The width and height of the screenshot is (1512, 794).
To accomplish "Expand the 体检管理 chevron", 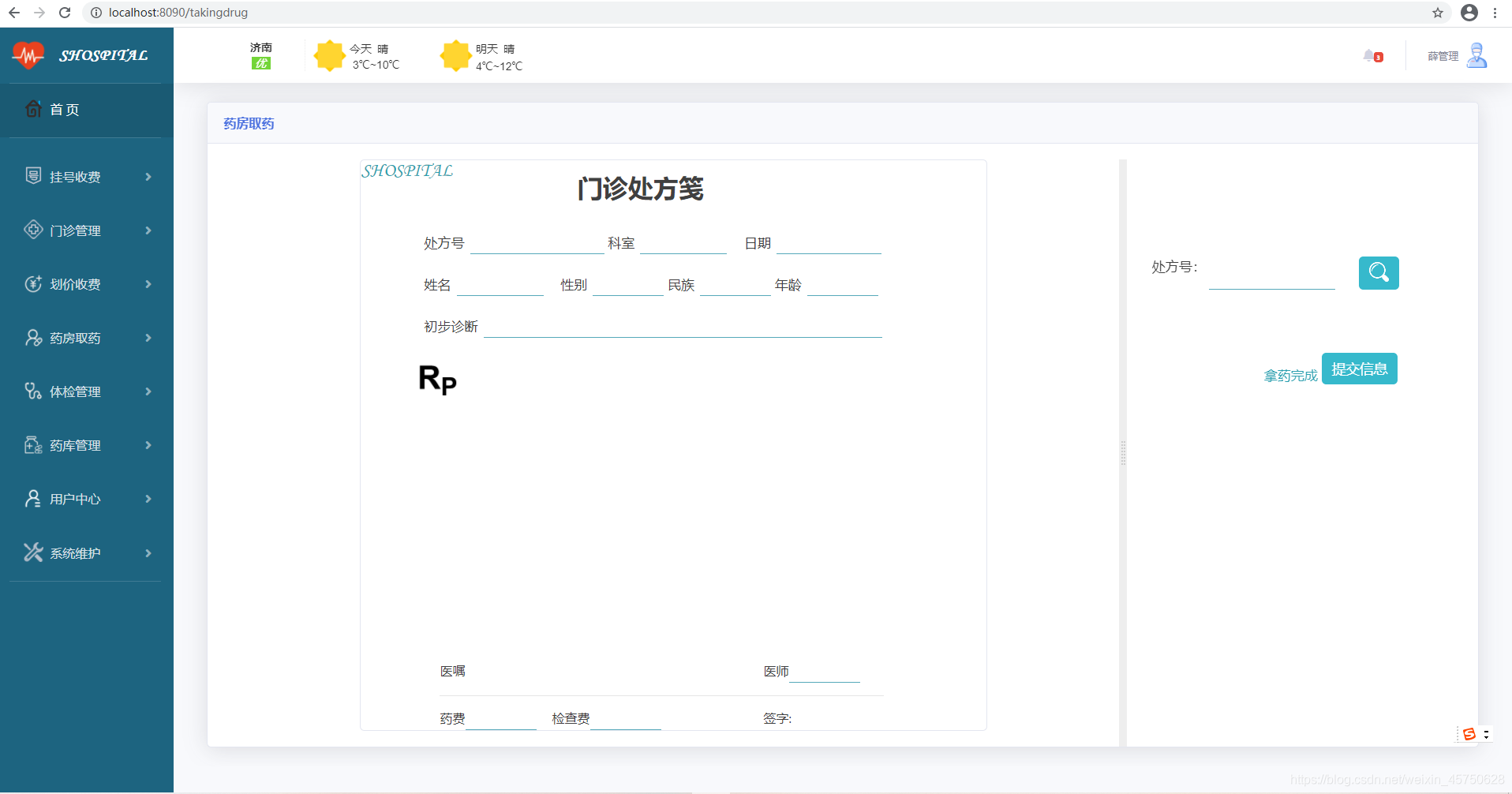I will (x=148, y=391).
